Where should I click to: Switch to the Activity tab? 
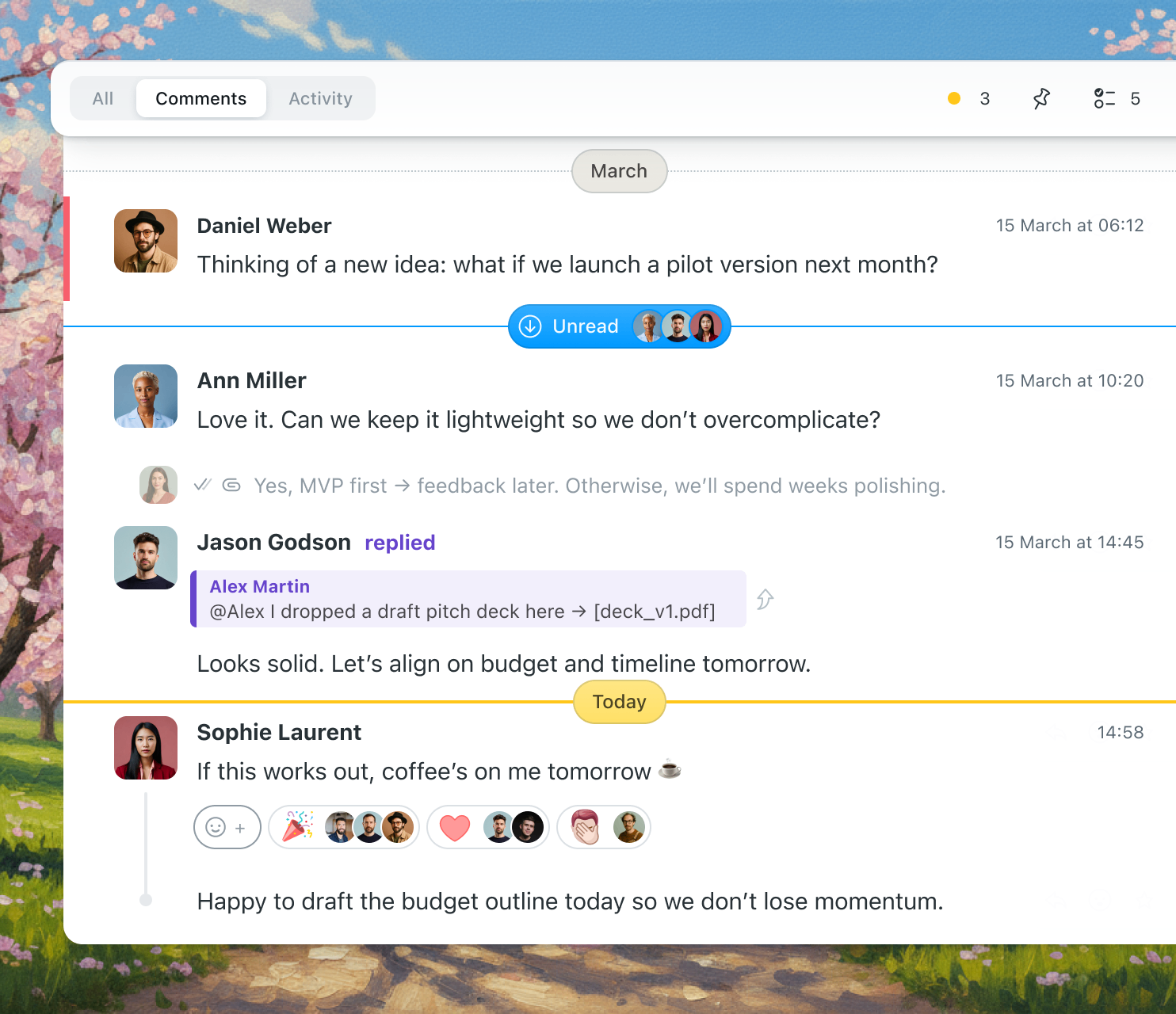click(320, 98)
